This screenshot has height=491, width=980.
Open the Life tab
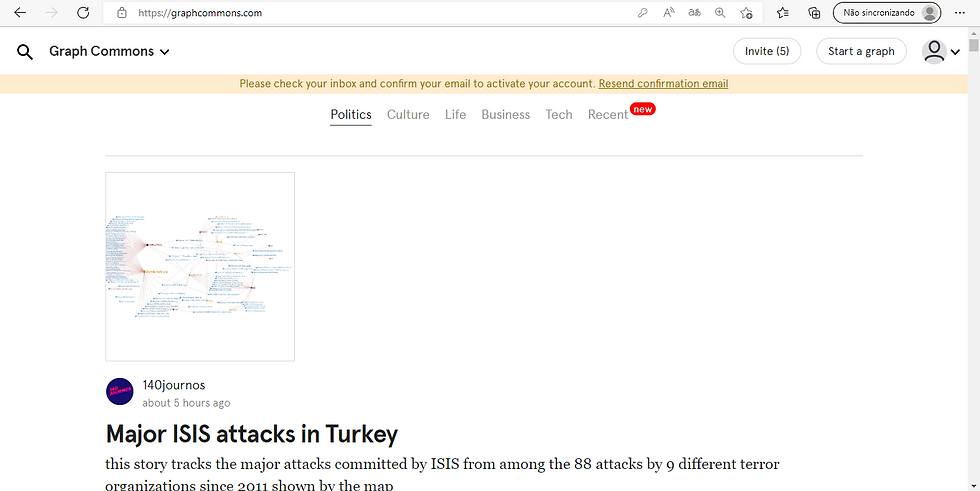click(x=456, y=114)
